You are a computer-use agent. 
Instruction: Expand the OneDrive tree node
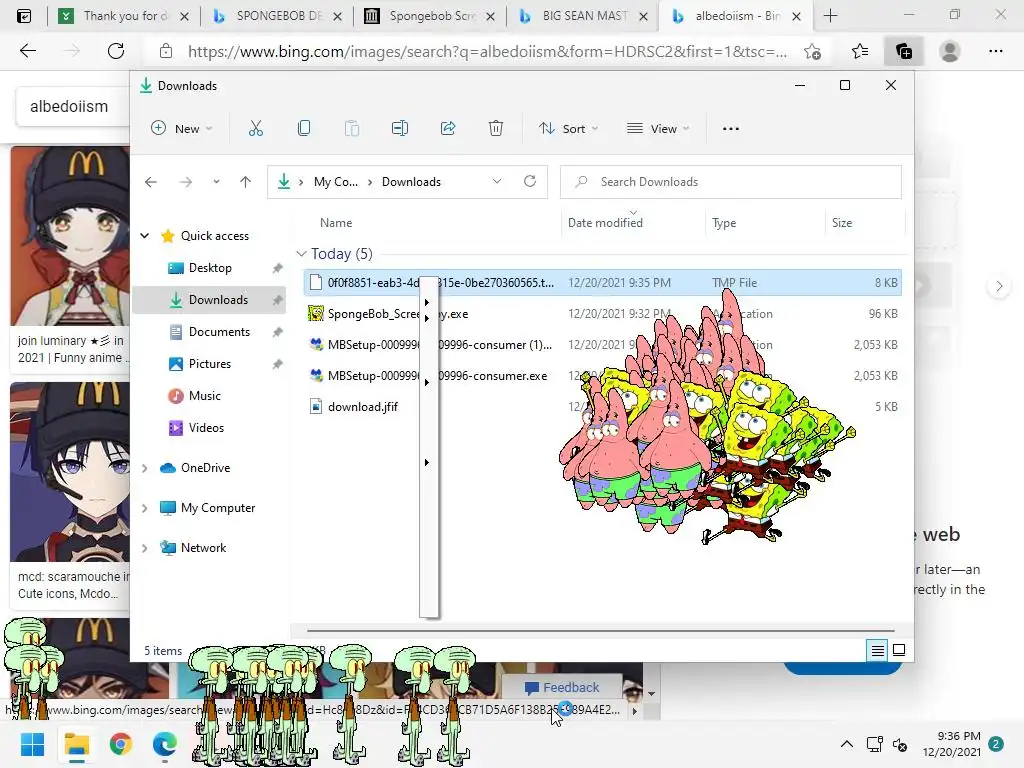(x=145, y=468)
